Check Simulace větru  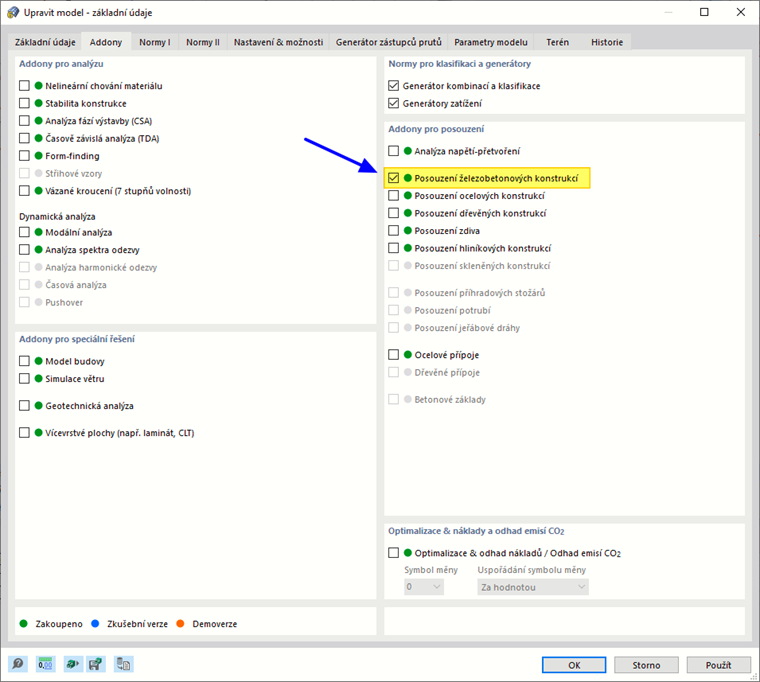[x=24, y=379]
